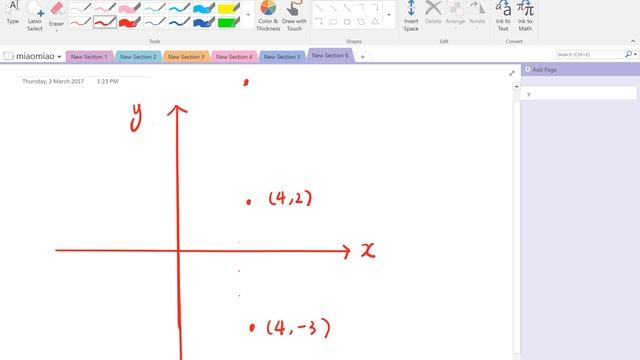The width and height of the screenshot is (640, 360).
Task: Select the oval shape
Action: [x=347, y=22]
